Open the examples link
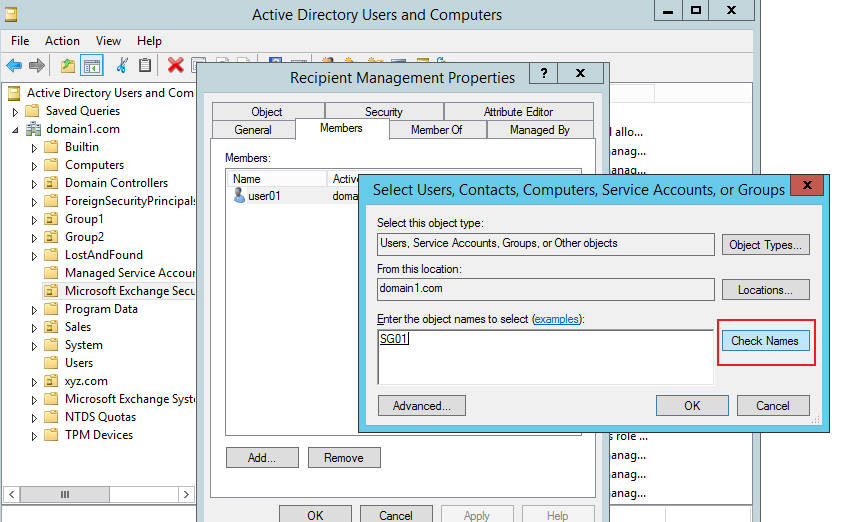The height and width of the screenshot is (522, 844). coord(557,319)
